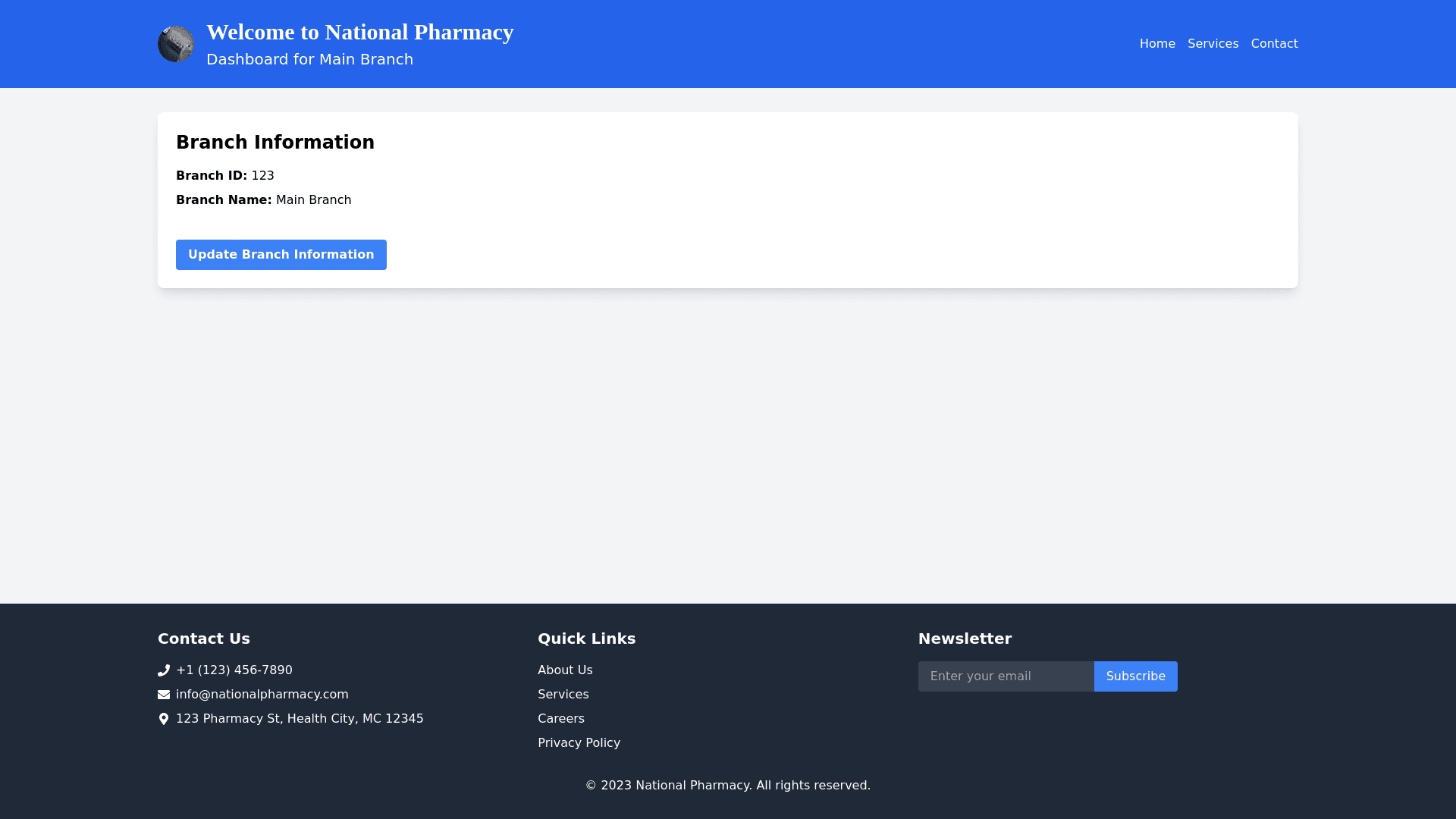Click the 123 Pharmacy St address text

(x=300, y=719)
